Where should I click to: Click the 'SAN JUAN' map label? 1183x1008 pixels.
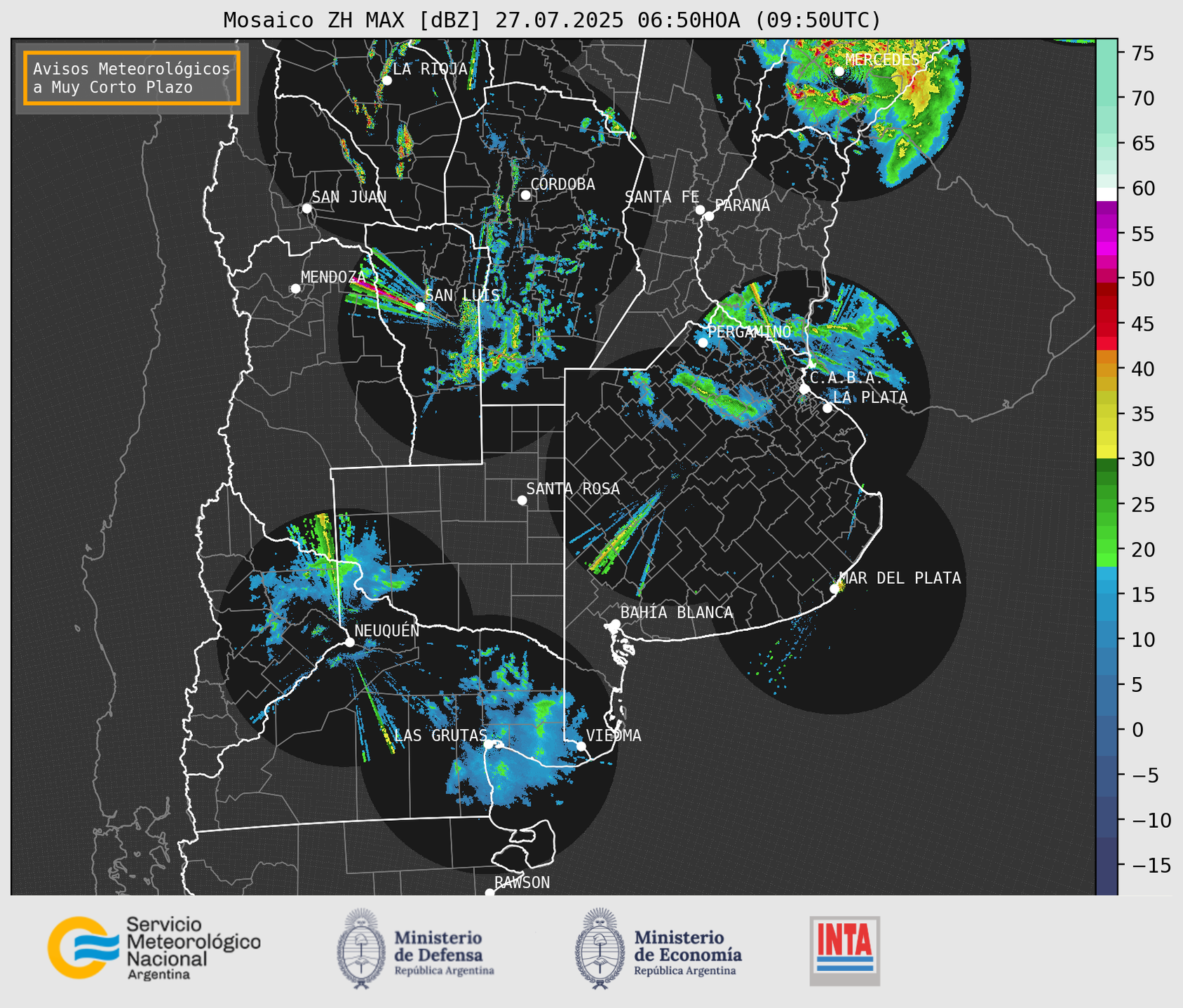(x=349, y=197)
